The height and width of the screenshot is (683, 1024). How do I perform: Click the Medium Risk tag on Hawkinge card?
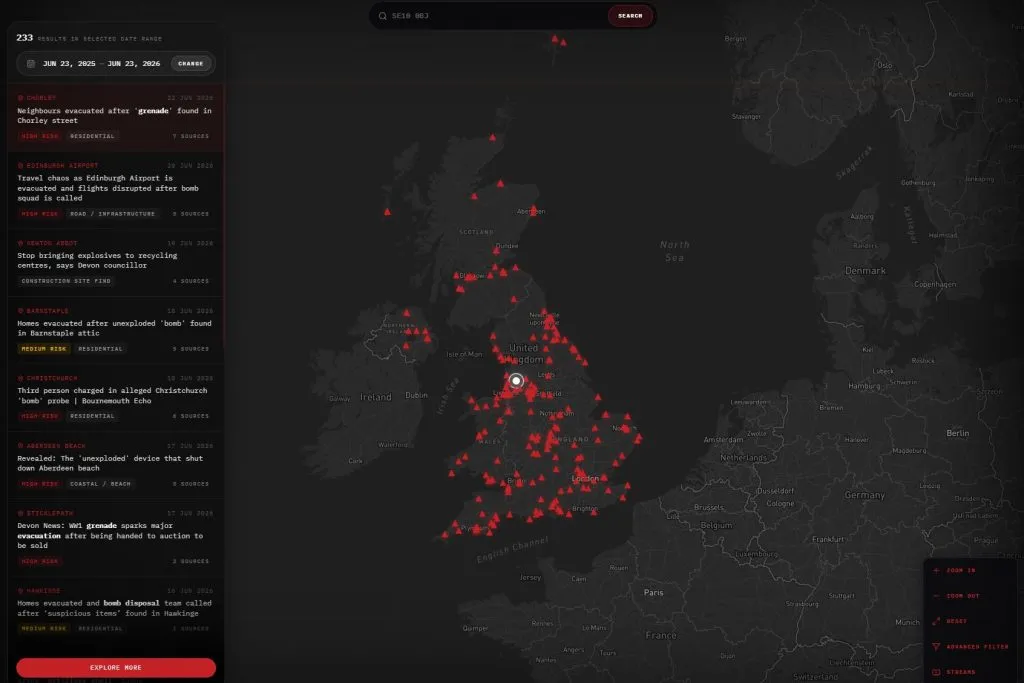[44, 628]
